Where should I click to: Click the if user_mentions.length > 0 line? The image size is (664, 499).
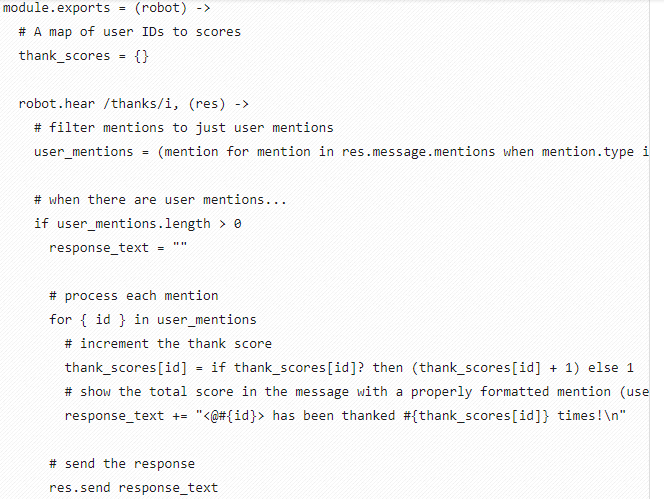click(x=137, y=223)
